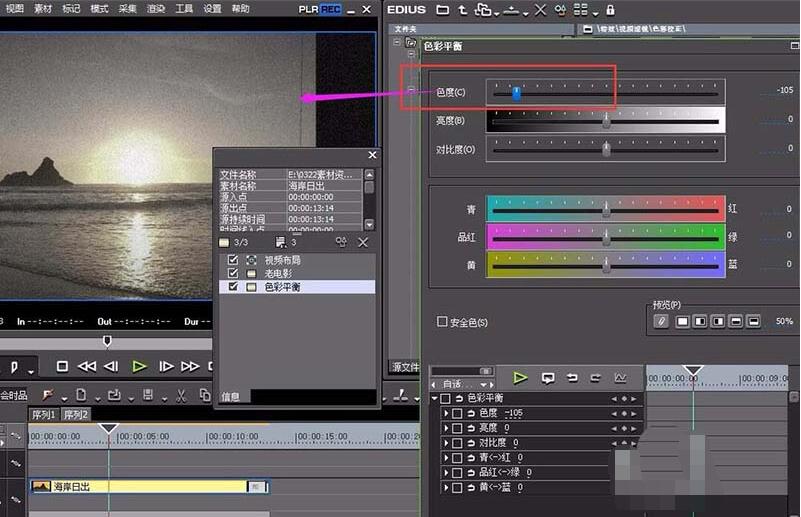Collapse the 色彩平衡 keyframe tree
This screenshot has height=517, width=801.
tap(434, 398)
